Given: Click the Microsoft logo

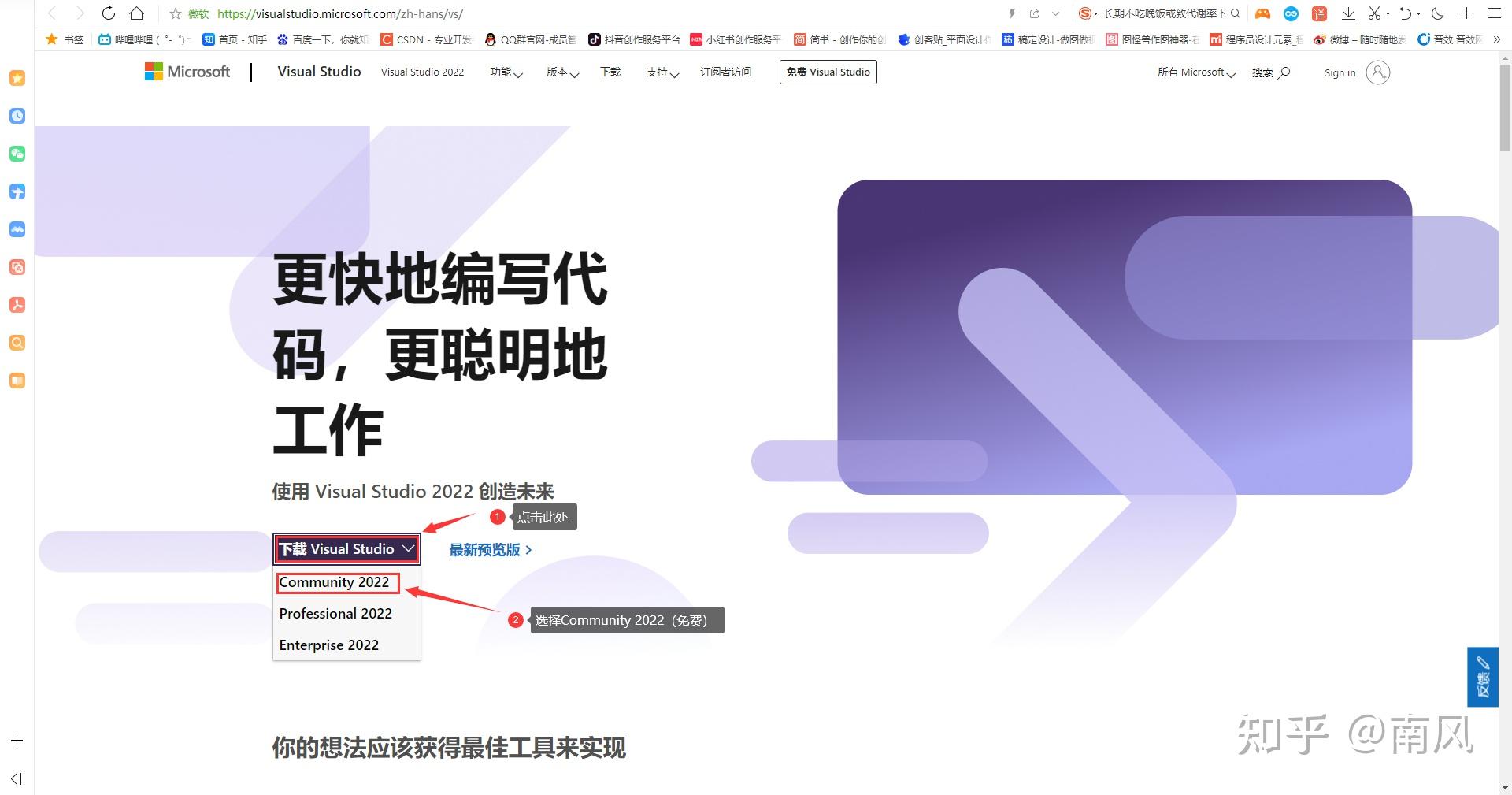Looking at the screenshot, I should (x=187, y=72).
